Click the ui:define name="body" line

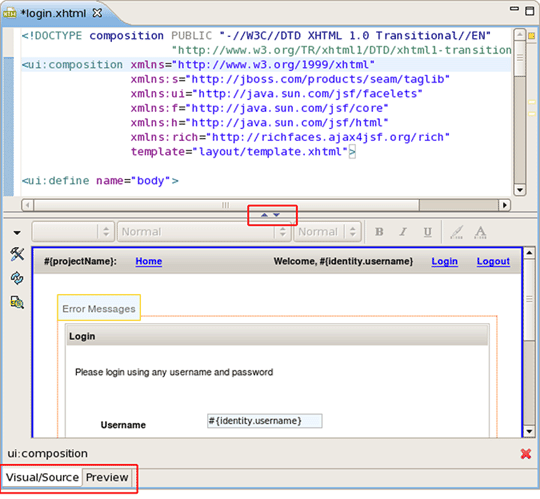click(x=100, y=180)
